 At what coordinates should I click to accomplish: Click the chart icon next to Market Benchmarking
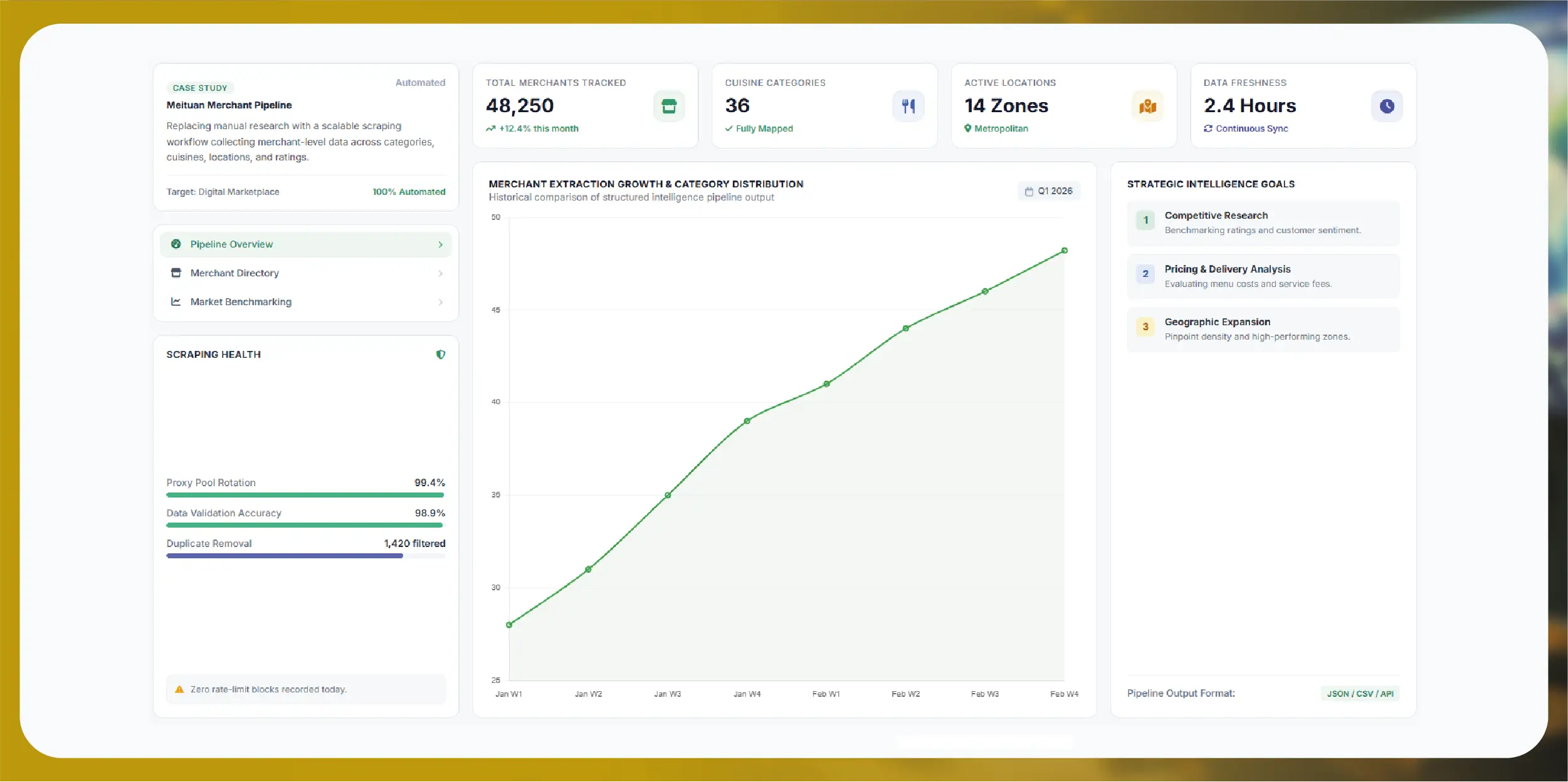click(176, 302)
